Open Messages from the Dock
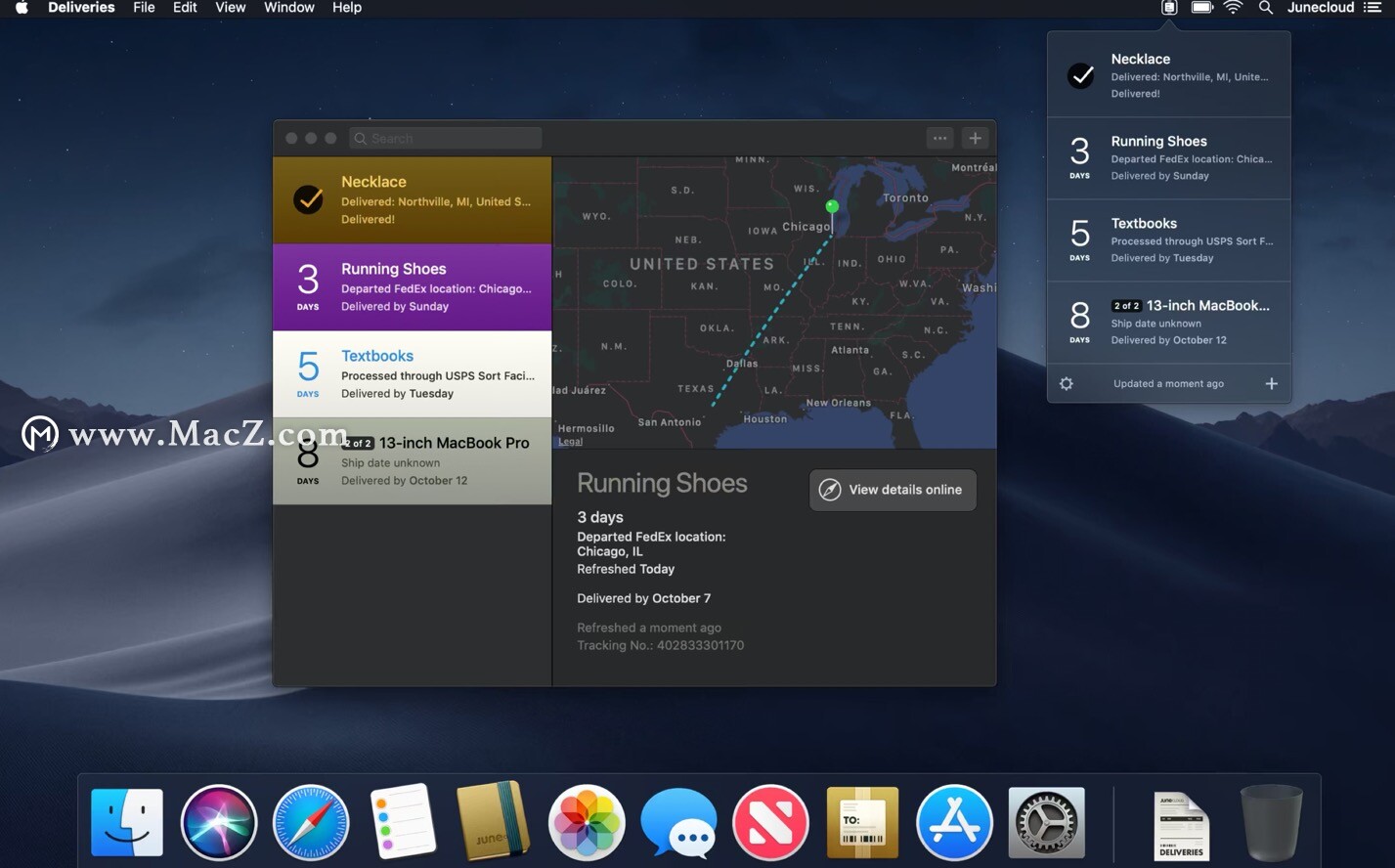1395x868 pixels. click(678, 822)
